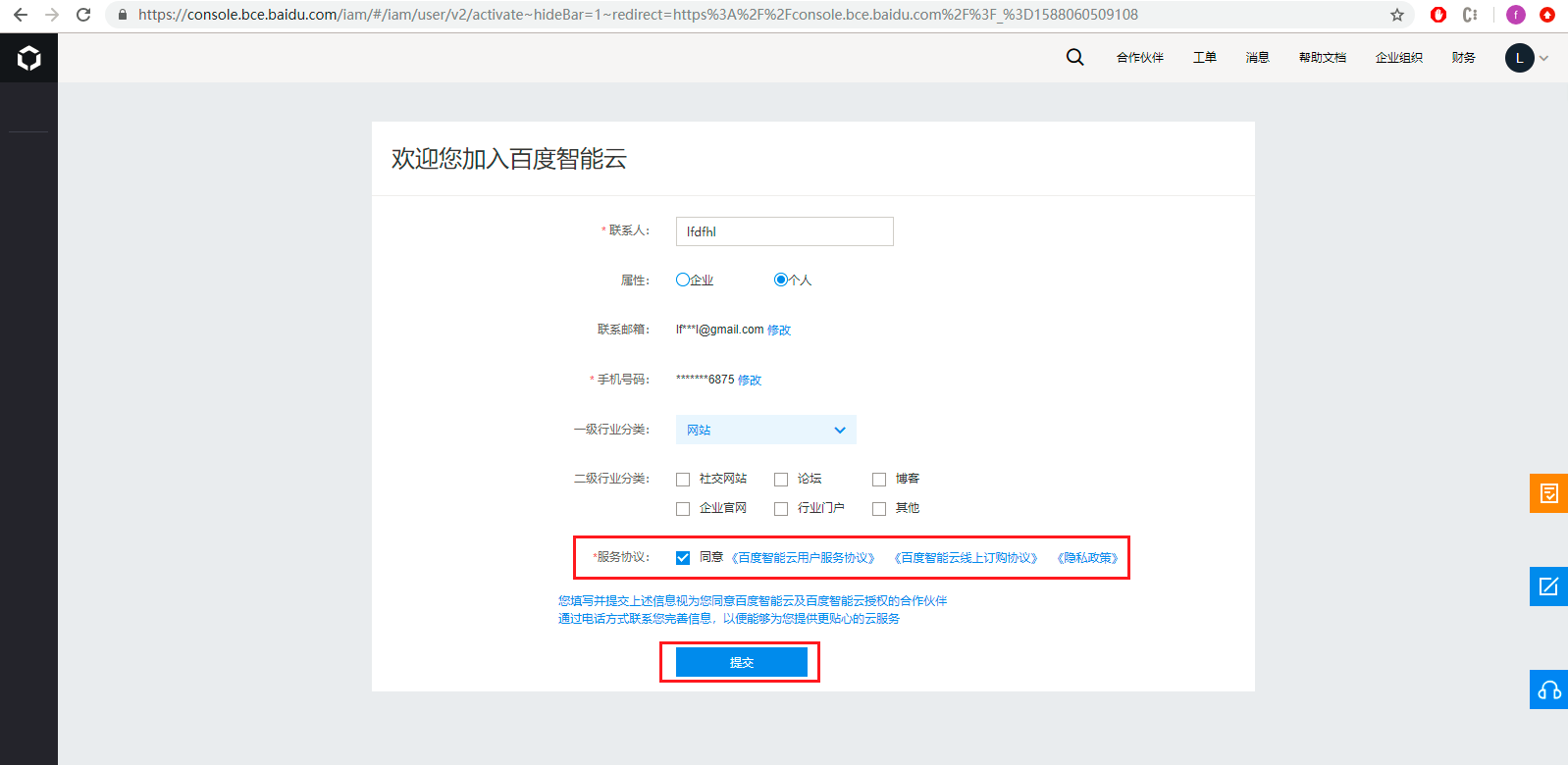Click the masked phone number ending 6875
Screen dimensions: 1568x765
[x=705, y=380]
